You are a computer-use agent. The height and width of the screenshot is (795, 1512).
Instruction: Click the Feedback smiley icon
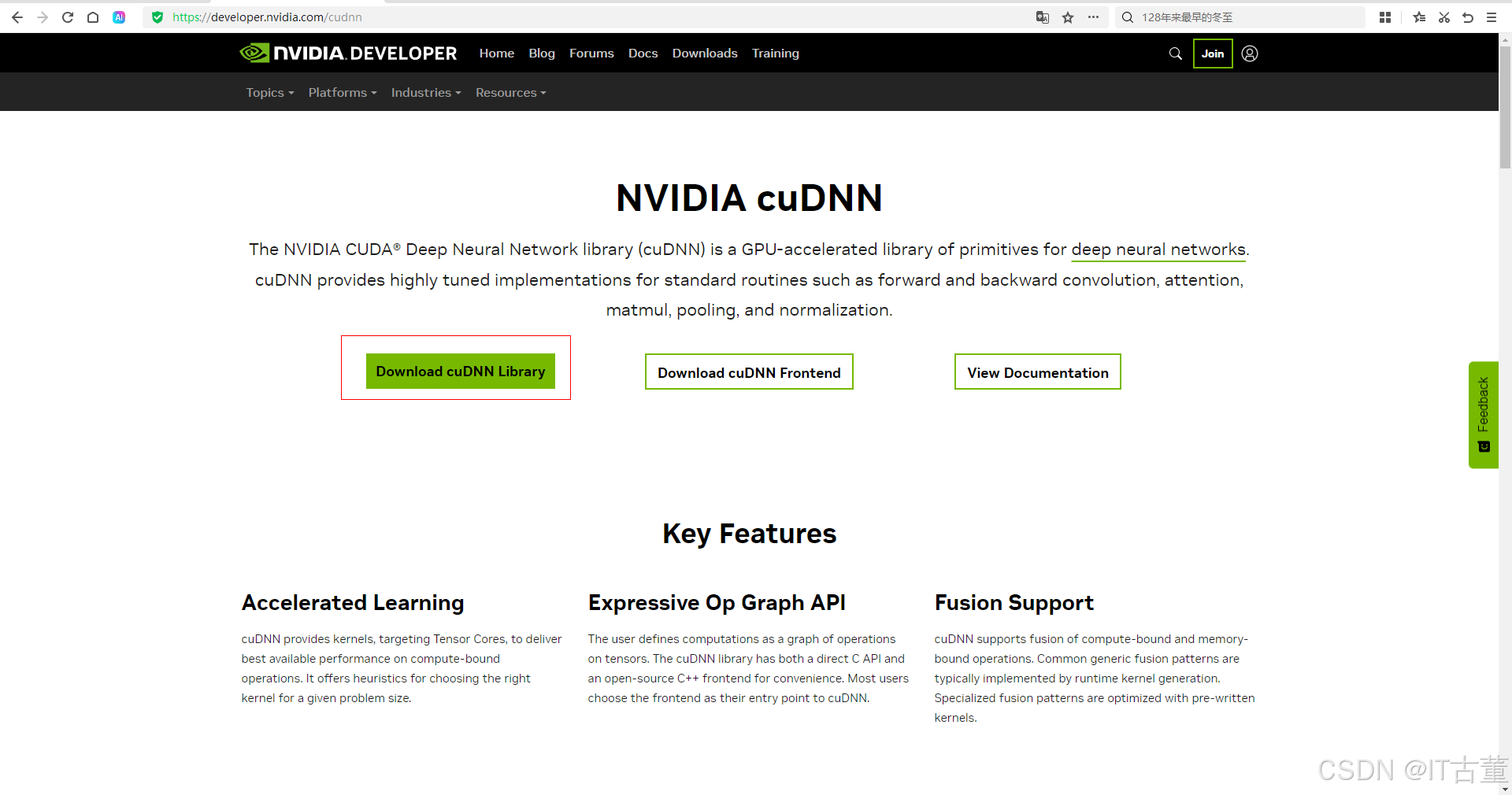[1484, 447]
